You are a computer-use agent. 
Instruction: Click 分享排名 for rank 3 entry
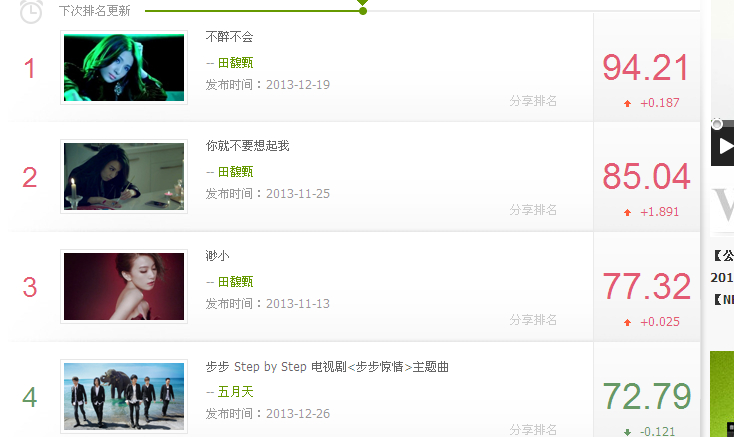tap(533, 320)
